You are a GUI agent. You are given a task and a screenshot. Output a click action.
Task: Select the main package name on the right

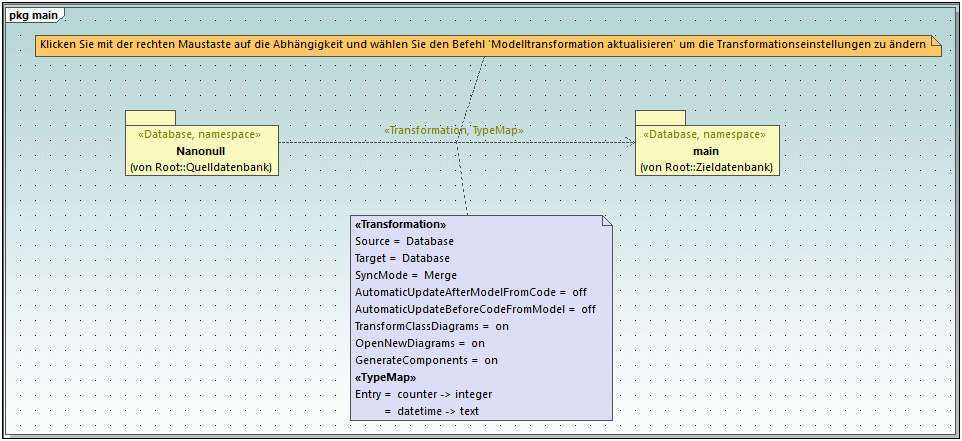pos(706,151)
